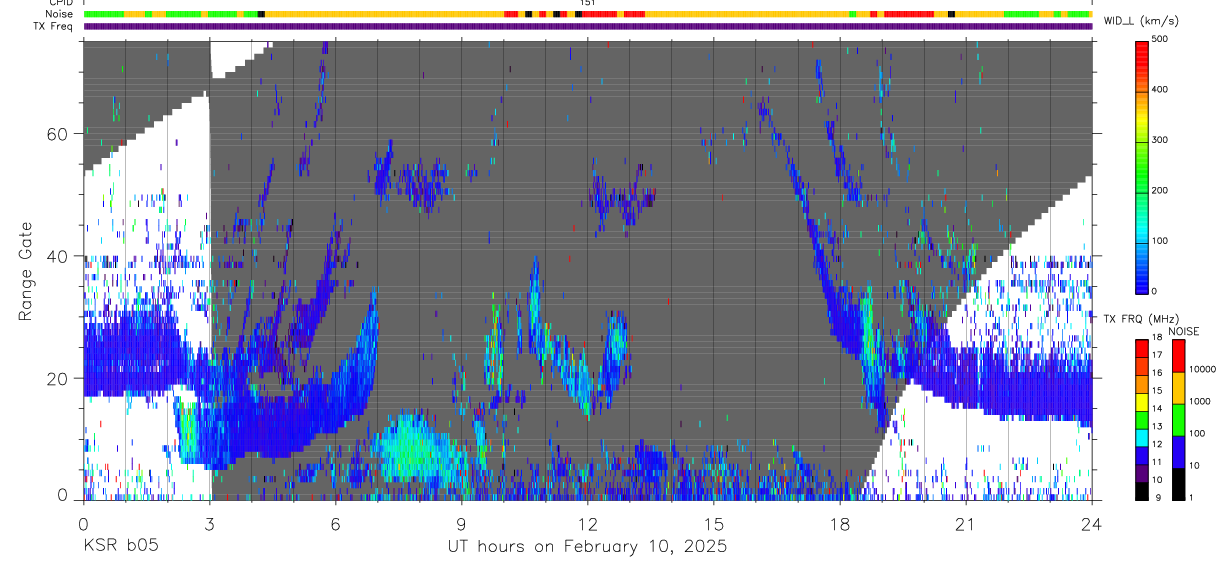Click the 200 label on the WID scale
Image resolution: width=1228 pixels, height=567 pixels.
1162,190
